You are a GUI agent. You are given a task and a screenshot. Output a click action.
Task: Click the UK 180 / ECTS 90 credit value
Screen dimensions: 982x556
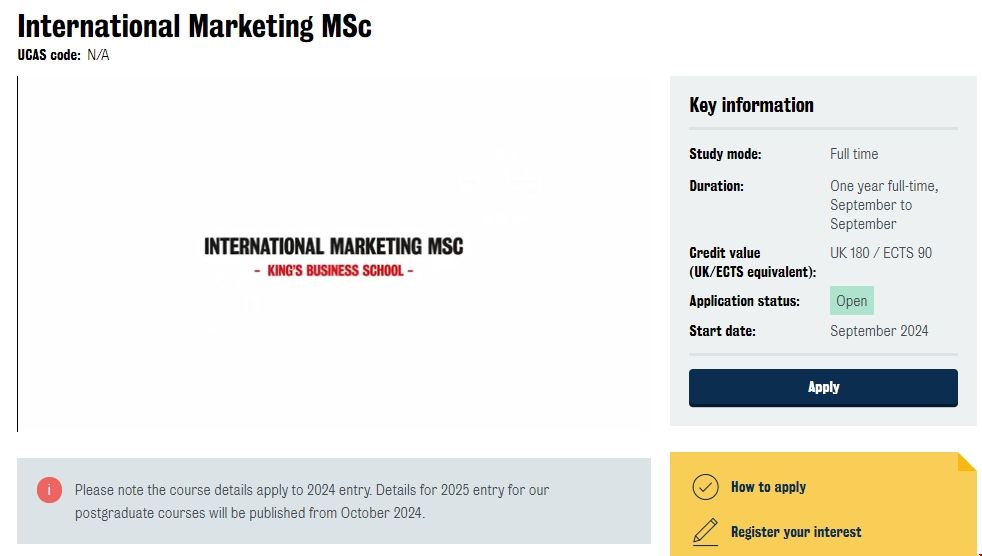[881, 253]
